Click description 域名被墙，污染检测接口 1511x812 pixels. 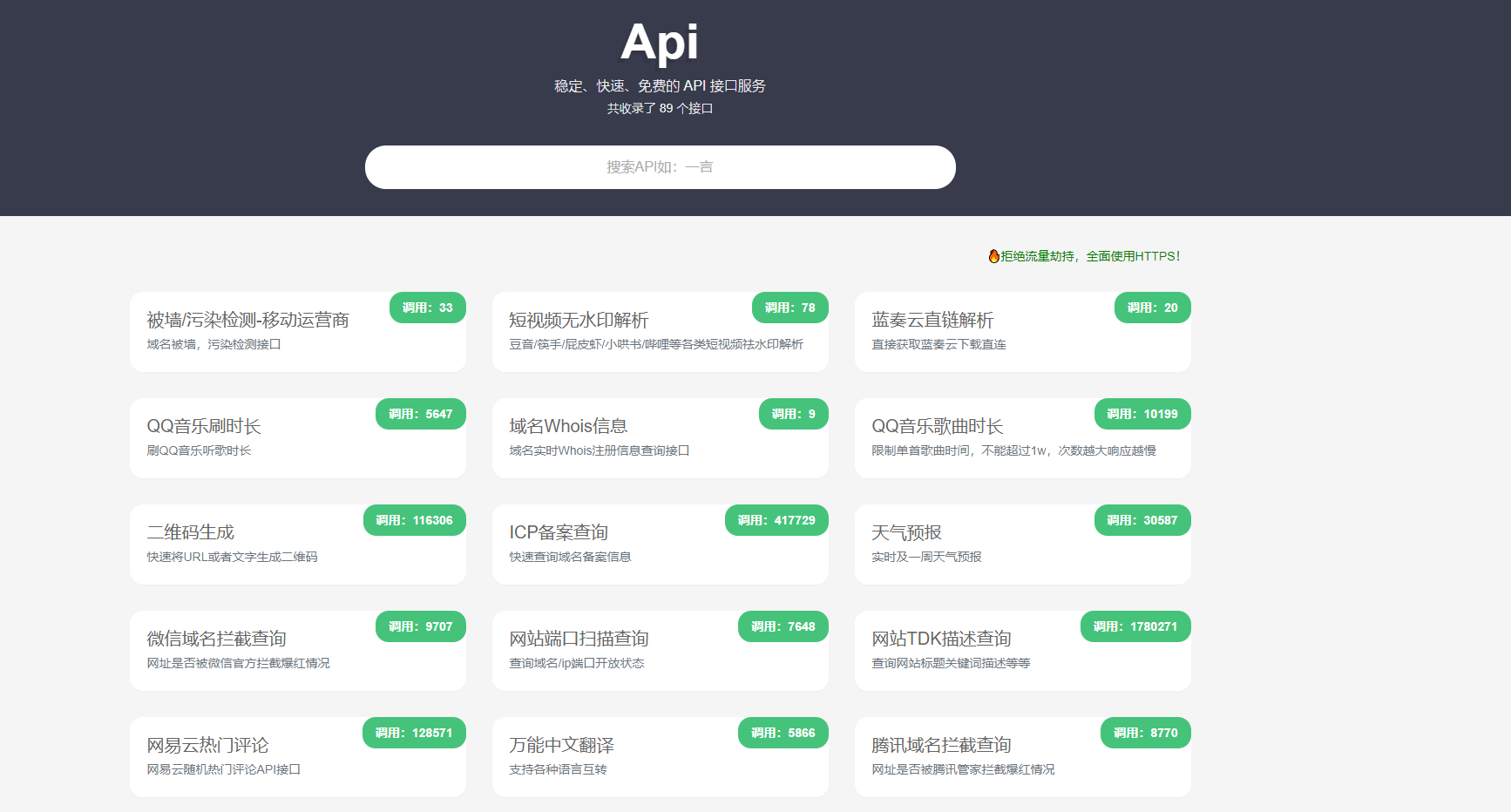(213, 345)
